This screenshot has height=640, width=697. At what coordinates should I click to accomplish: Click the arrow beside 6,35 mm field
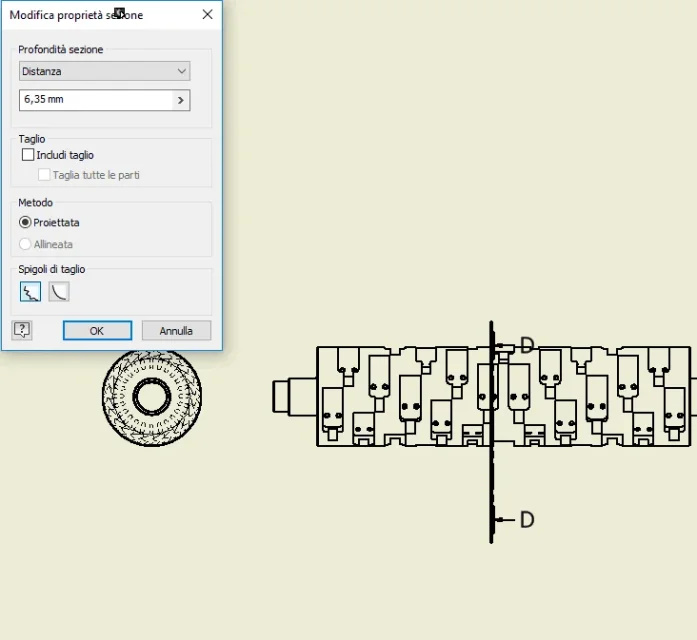click(x=181, y=100)
